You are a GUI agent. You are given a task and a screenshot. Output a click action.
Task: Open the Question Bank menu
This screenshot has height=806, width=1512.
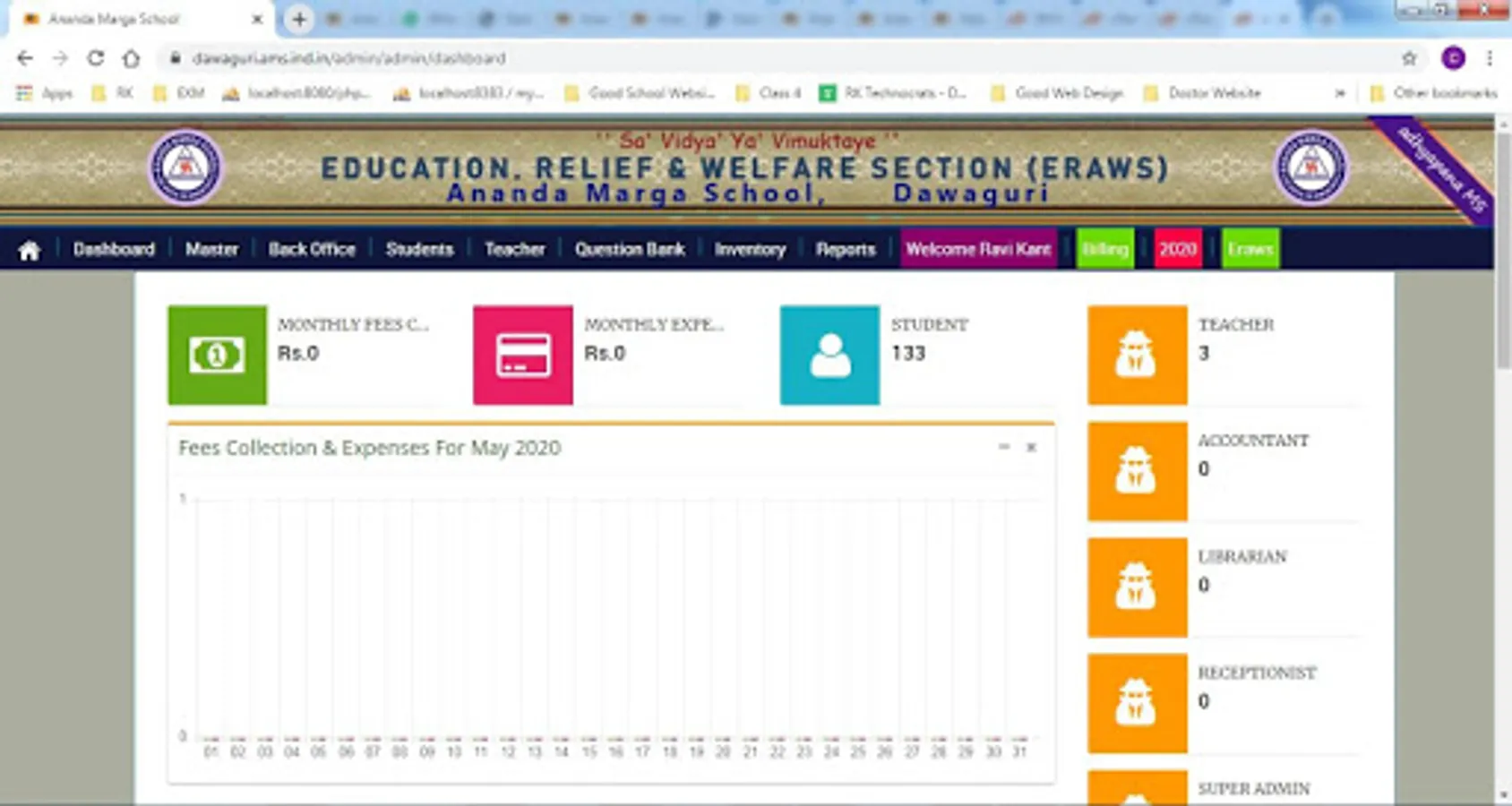(x=630, y=249)
